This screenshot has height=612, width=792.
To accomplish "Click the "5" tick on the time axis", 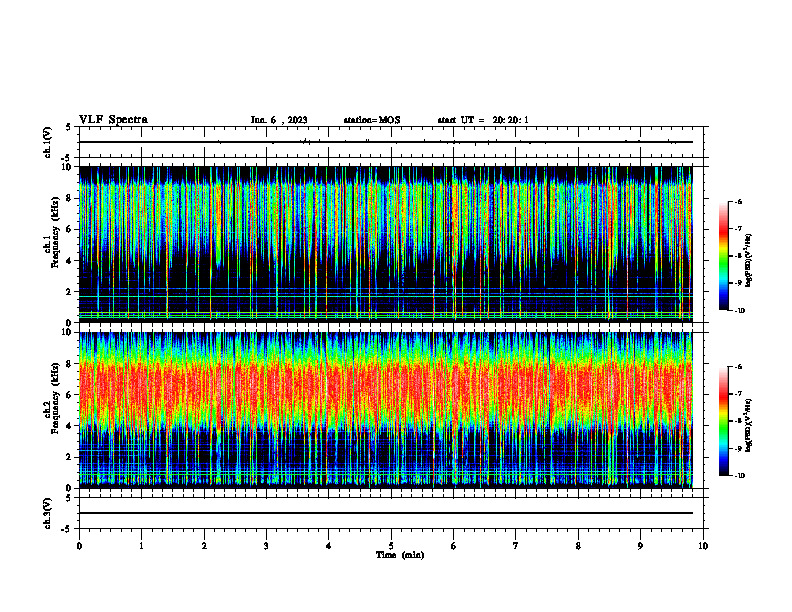I will coord(391,546).
